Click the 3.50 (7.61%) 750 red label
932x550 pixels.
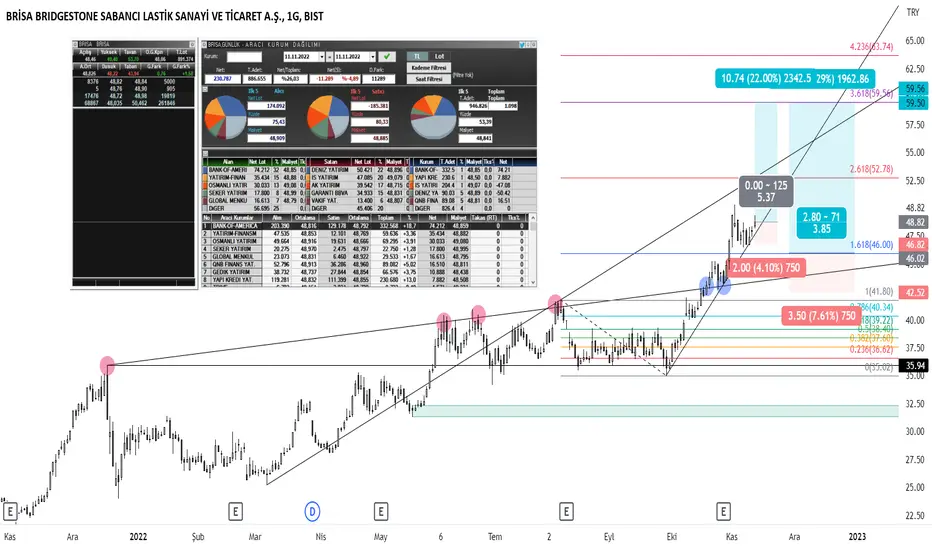pyautogui.click(x=821, y=316)
